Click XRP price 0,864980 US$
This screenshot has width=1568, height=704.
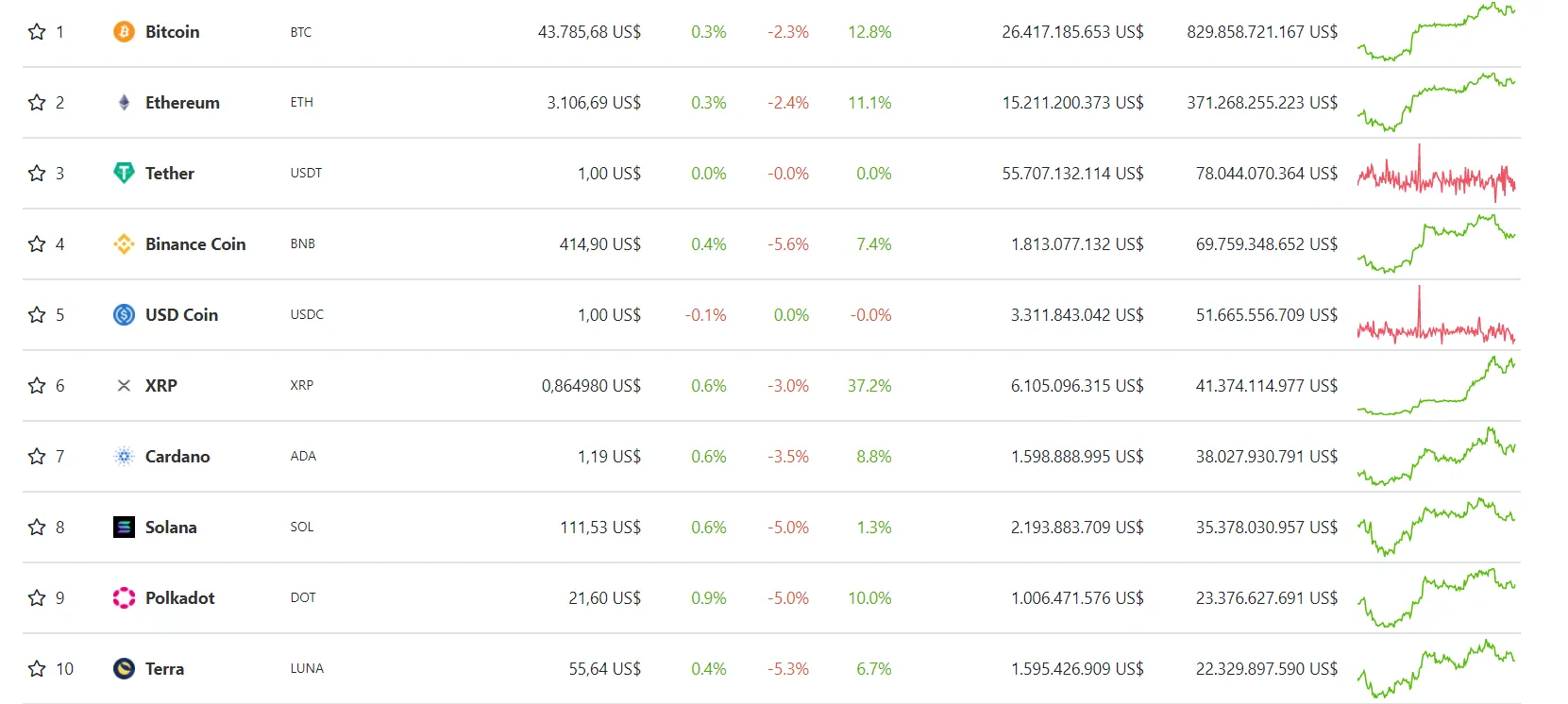tap(591, 386)
